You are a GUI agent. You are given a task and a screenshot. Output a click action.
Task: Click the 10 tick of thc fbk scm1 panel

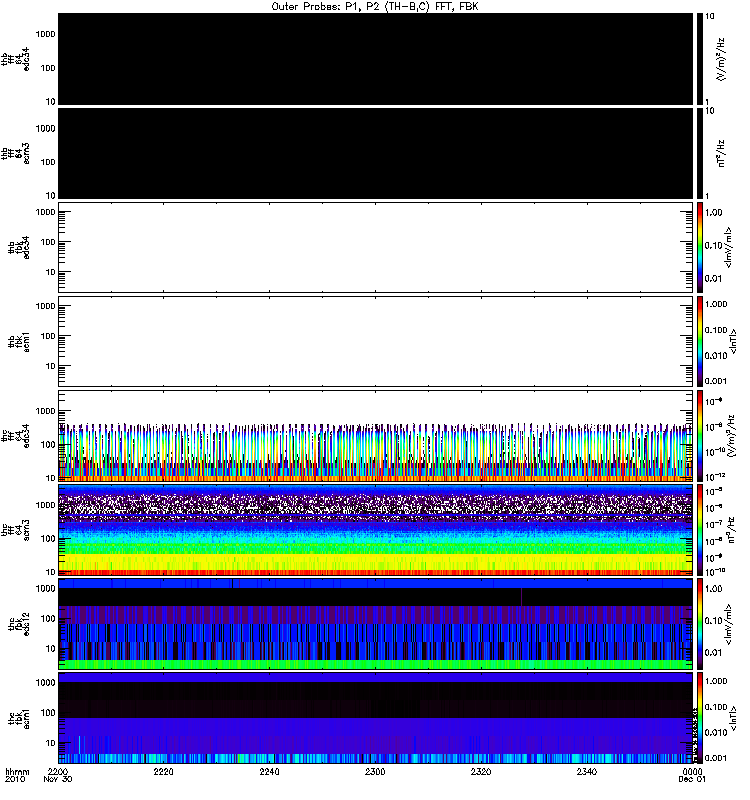51,743
